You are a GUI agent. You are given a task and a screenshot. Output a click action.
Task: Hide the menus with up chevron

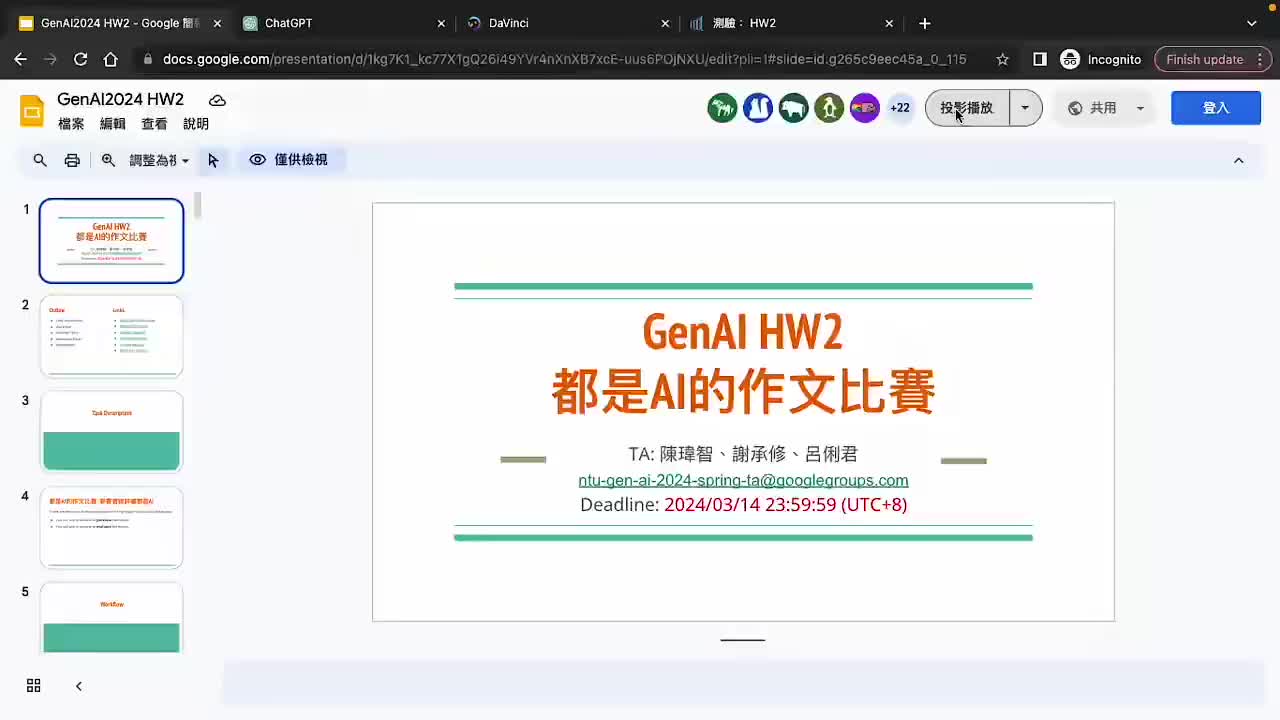1239,160
